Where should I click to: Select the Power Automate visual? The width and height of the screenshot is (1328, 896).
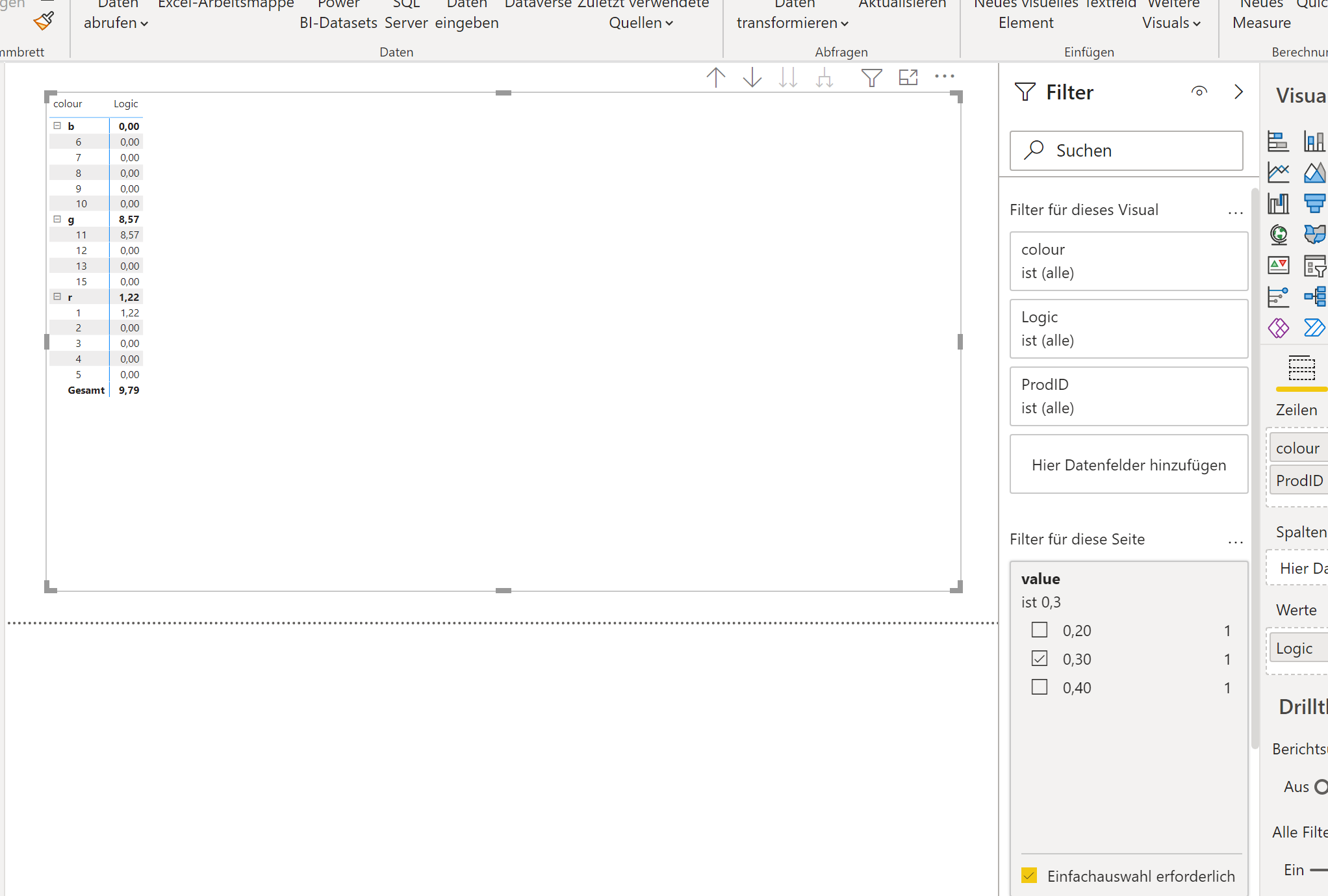[1314, 328]
